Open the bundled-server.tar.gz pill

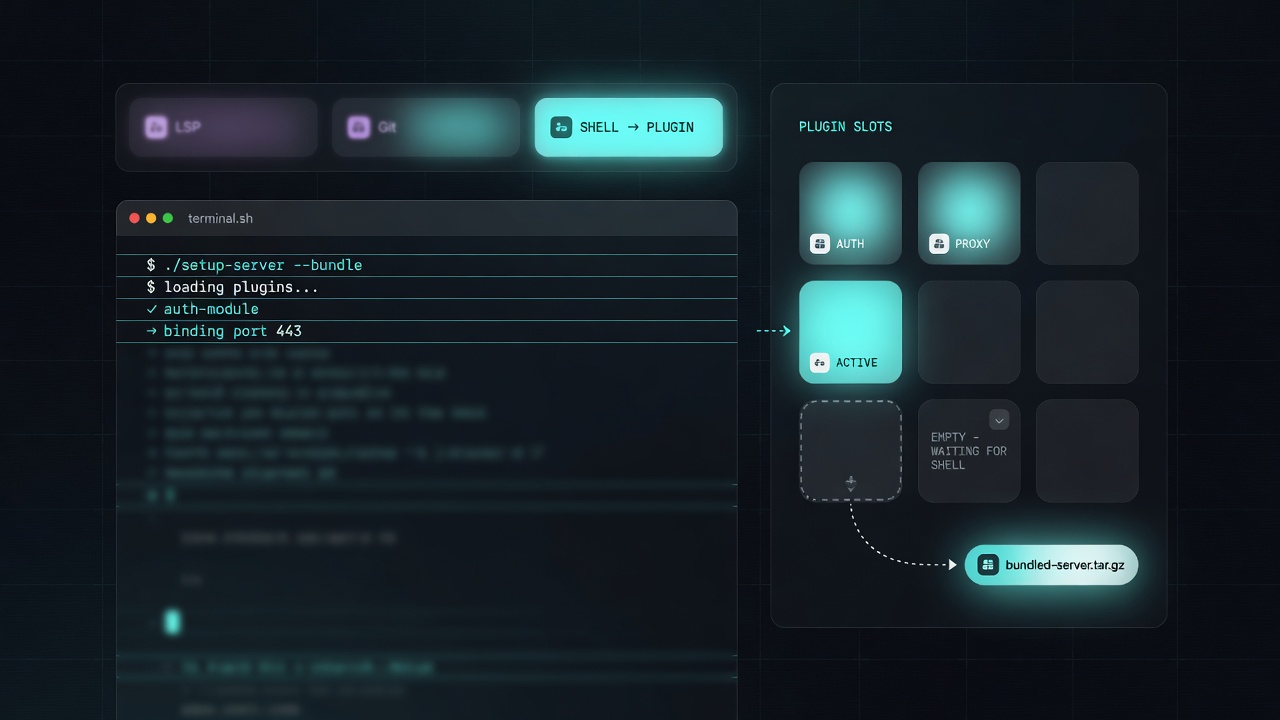(1051, 565)
